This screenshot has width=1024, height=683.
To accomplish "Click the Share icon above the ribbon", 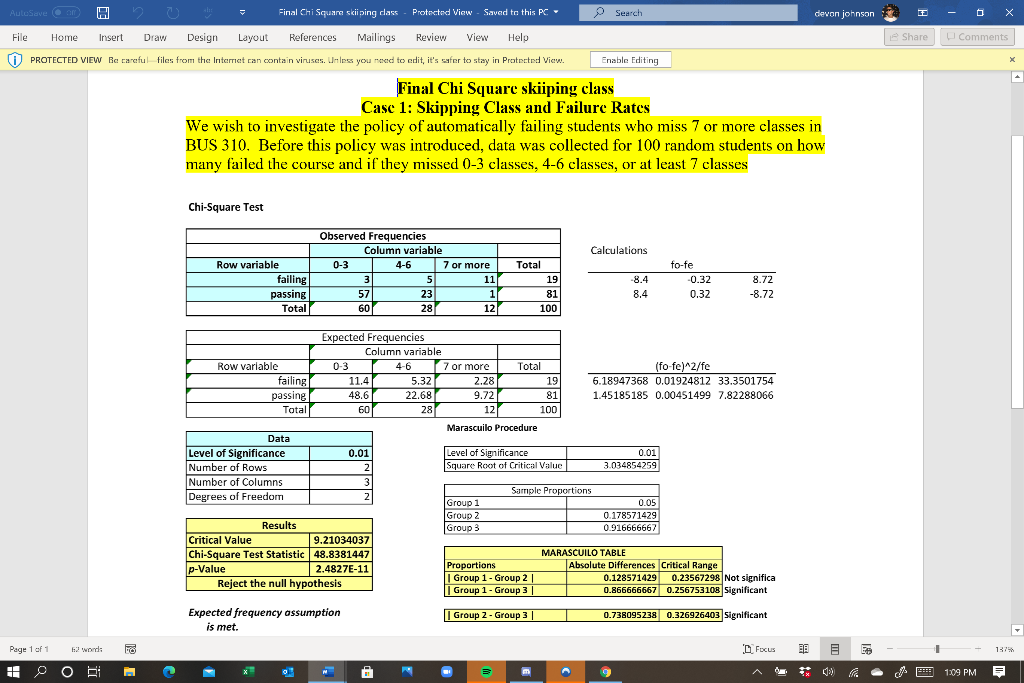I will (x=907, y=36).
